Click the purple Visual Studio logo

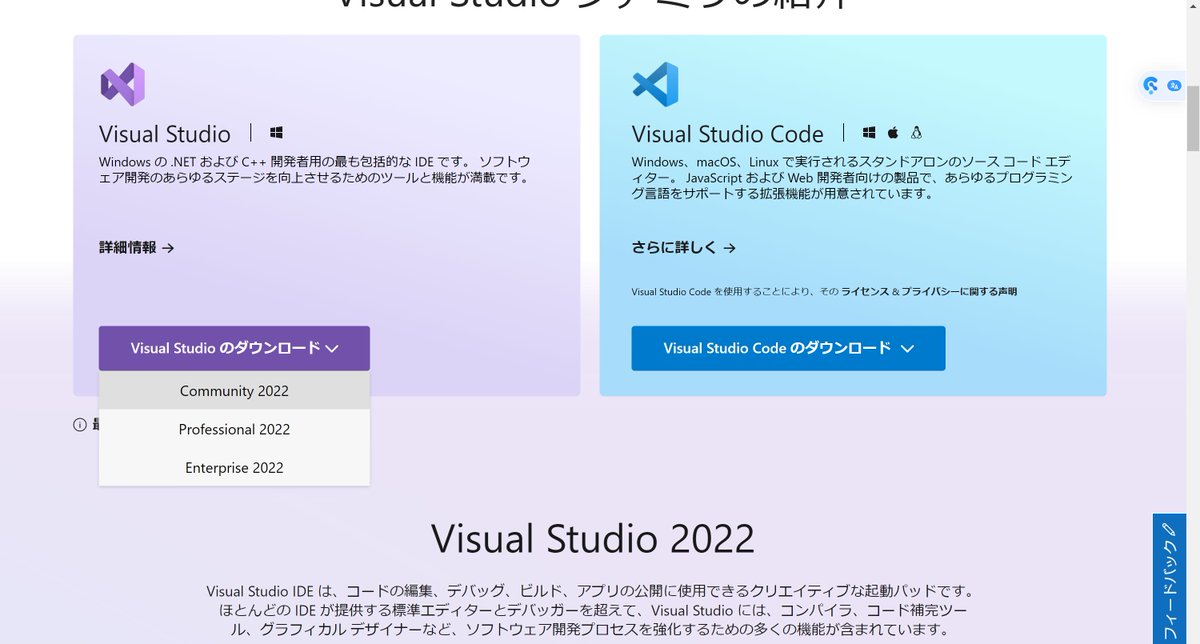[123, 84]
